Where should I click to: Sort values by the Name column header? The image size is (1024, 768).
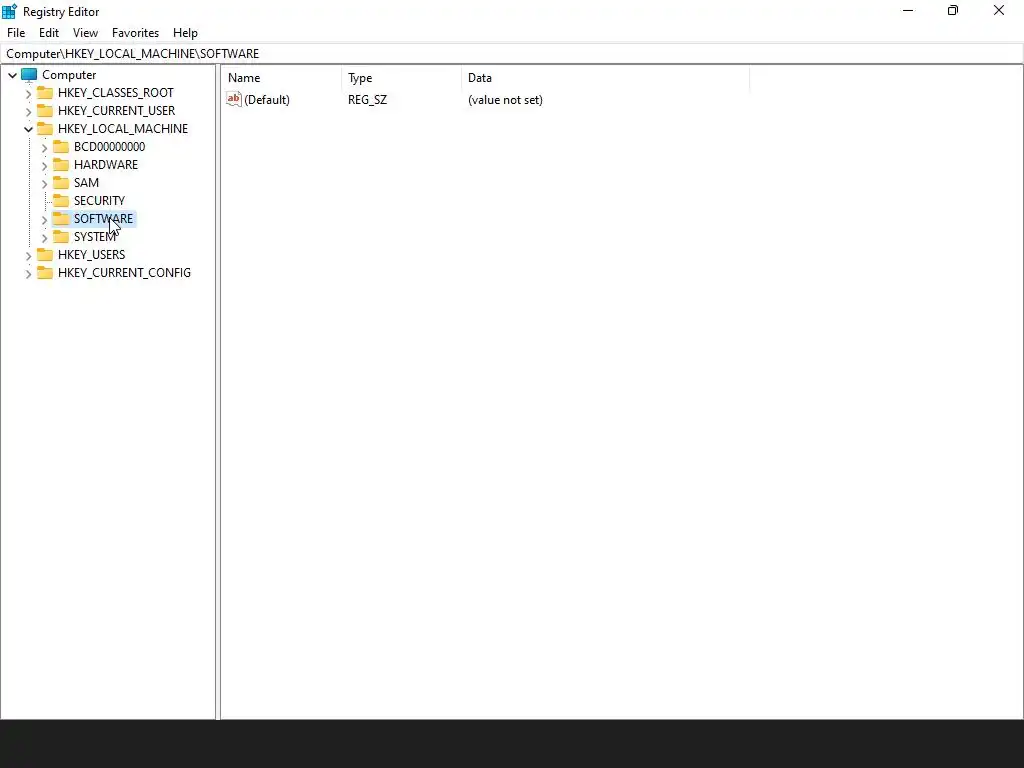tap(281, 78)
